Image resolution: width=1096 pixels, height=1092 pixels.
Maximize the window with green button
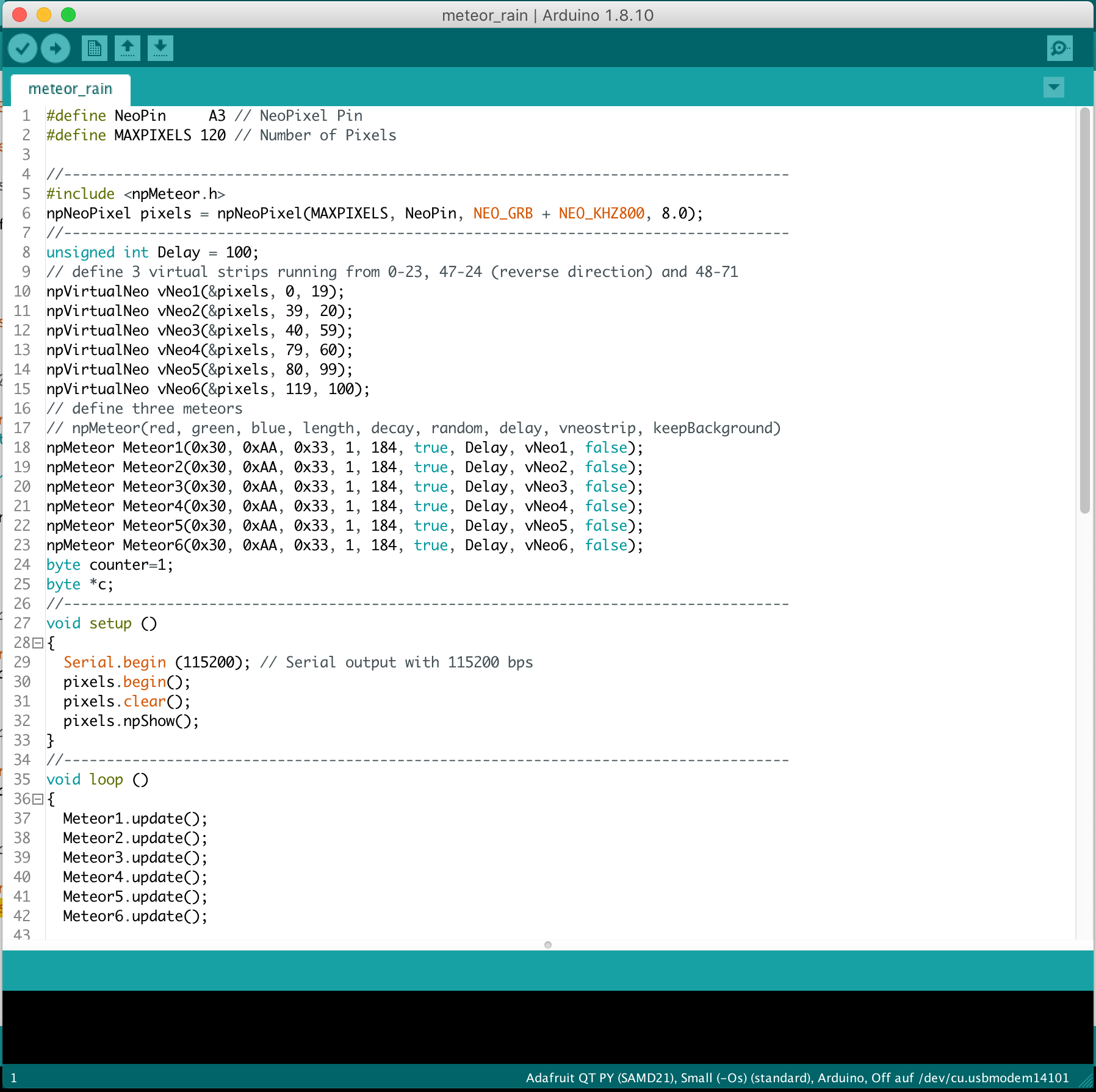pos(68,15)
